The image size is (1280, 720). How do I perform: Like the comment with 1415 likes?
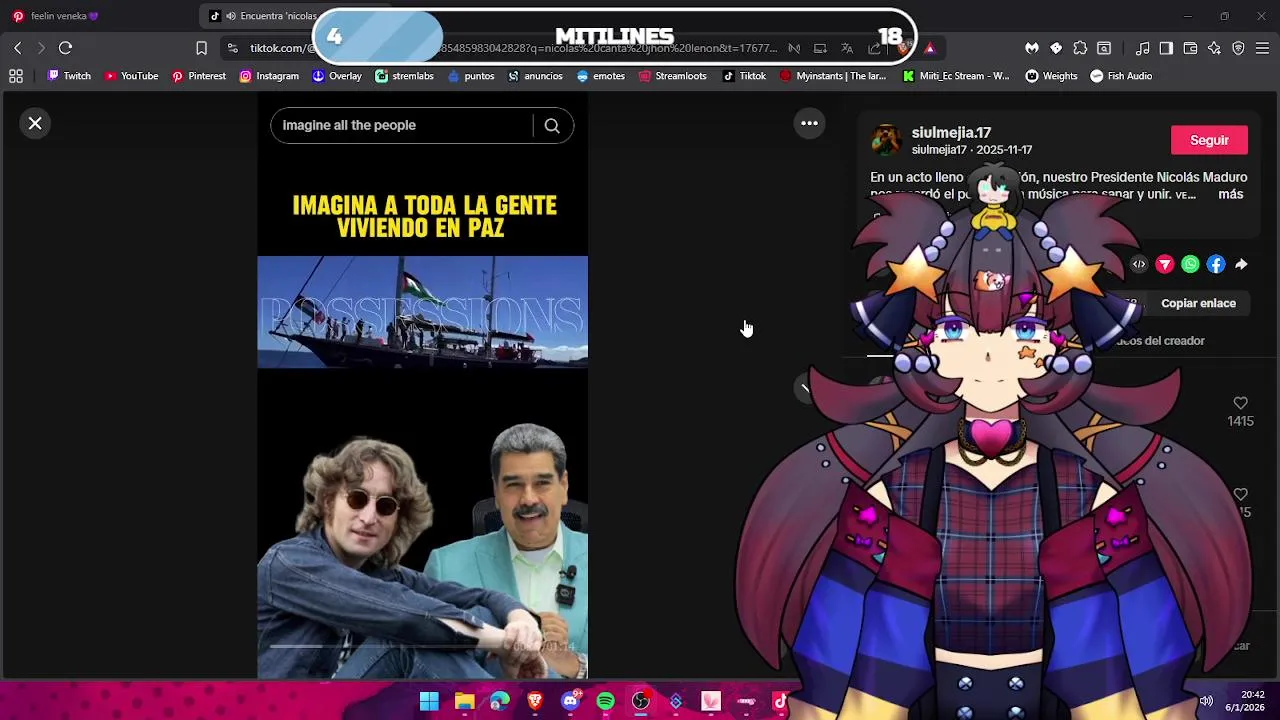coord(1241,403)
